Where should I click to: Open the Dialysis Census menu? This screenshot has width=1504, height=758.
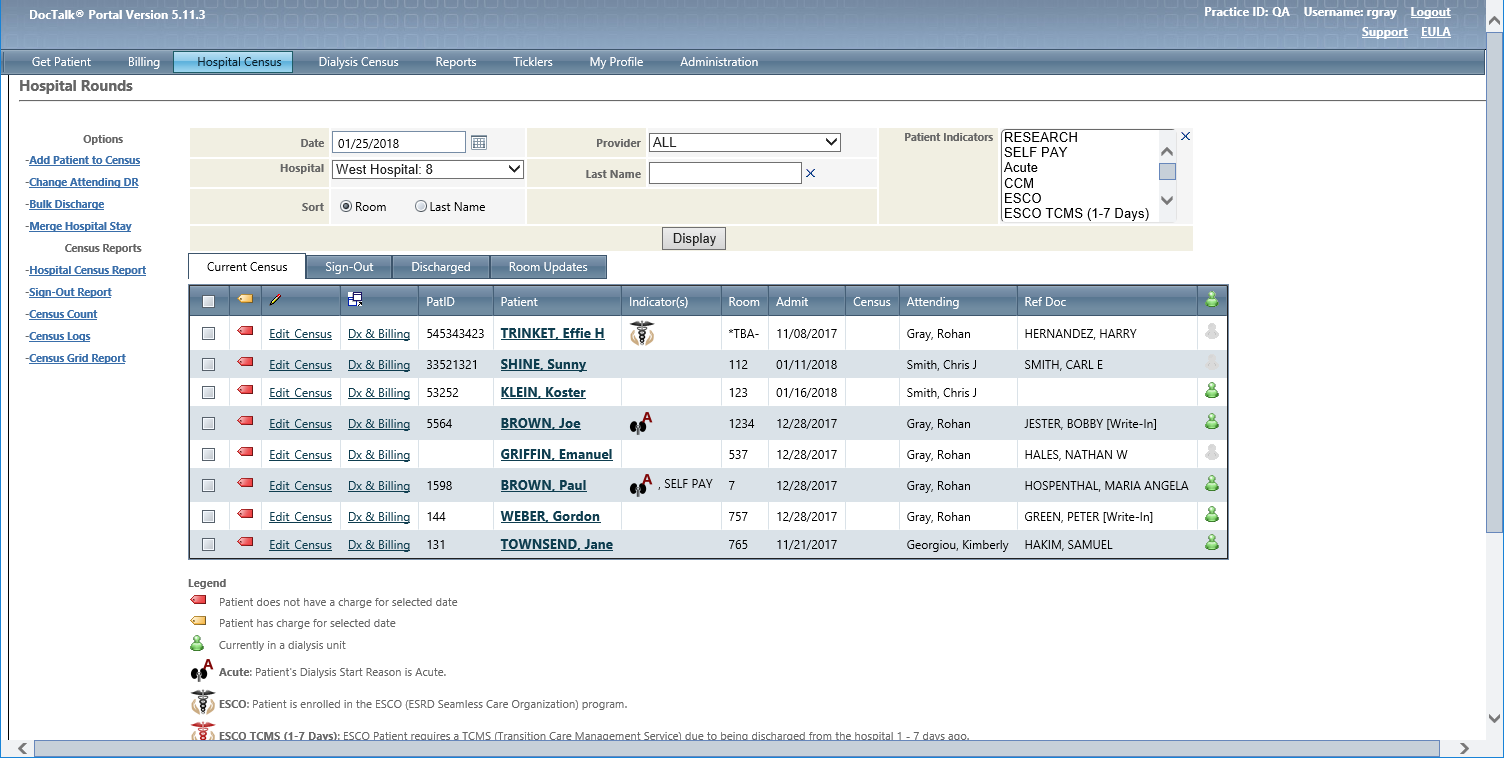click(x=358, y=62)
